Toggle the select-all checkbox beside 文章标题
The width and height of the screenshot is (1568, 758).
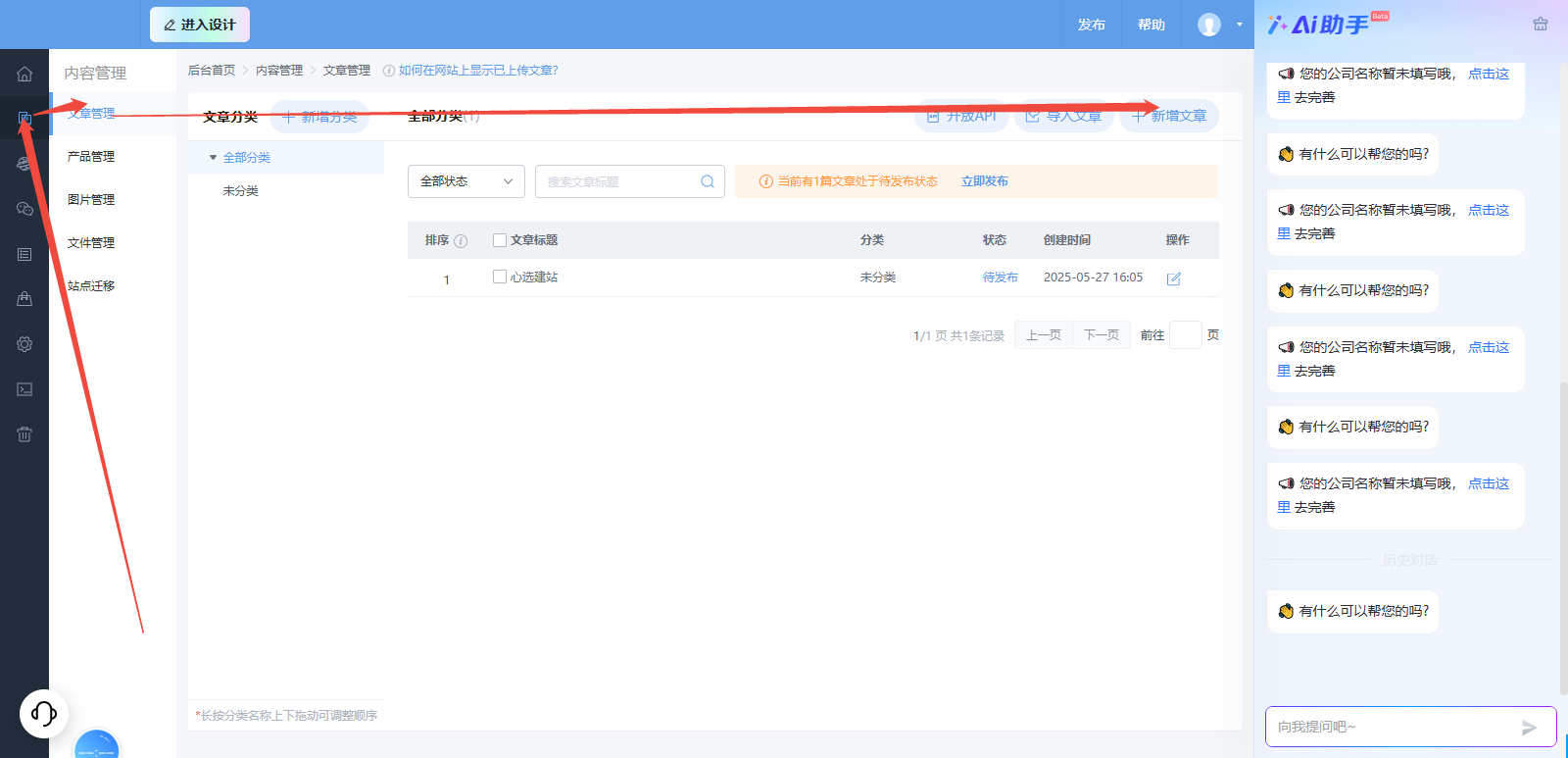(500, 240)
